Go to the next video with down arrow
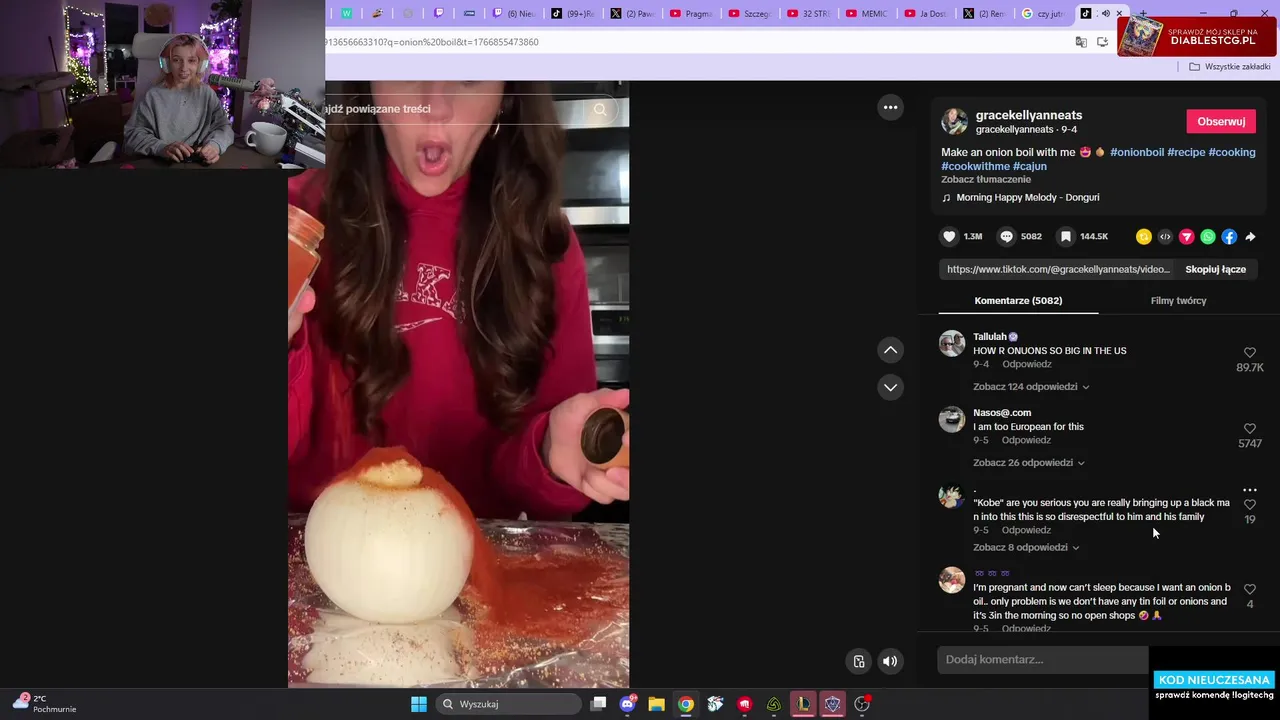This screenshot has height=720, width=1280. pyautogui.click(x=890, y=387)
